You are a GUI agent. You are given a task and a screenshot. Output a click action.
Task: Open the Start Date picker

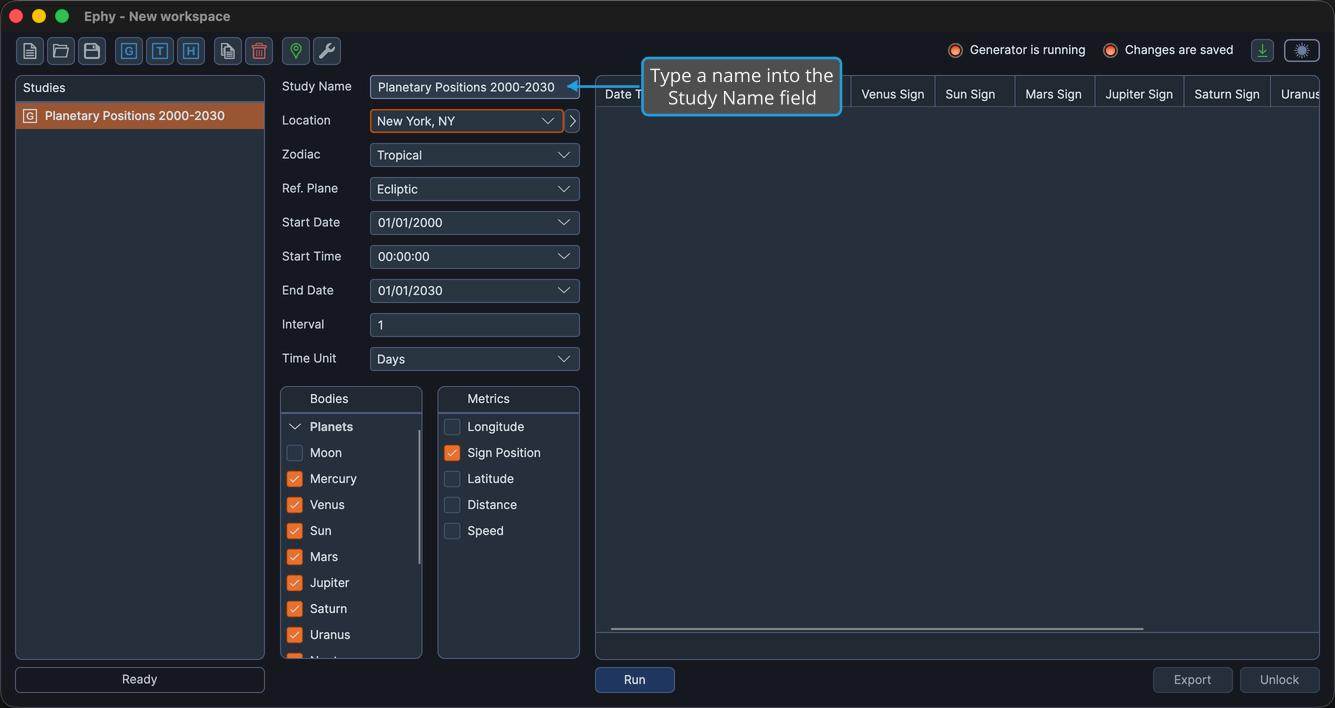[474, 223]
